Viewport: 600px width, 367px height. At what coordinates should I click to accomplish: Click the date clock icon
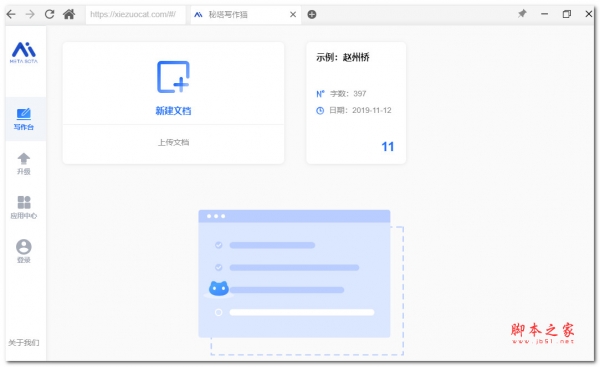(320, 111)
